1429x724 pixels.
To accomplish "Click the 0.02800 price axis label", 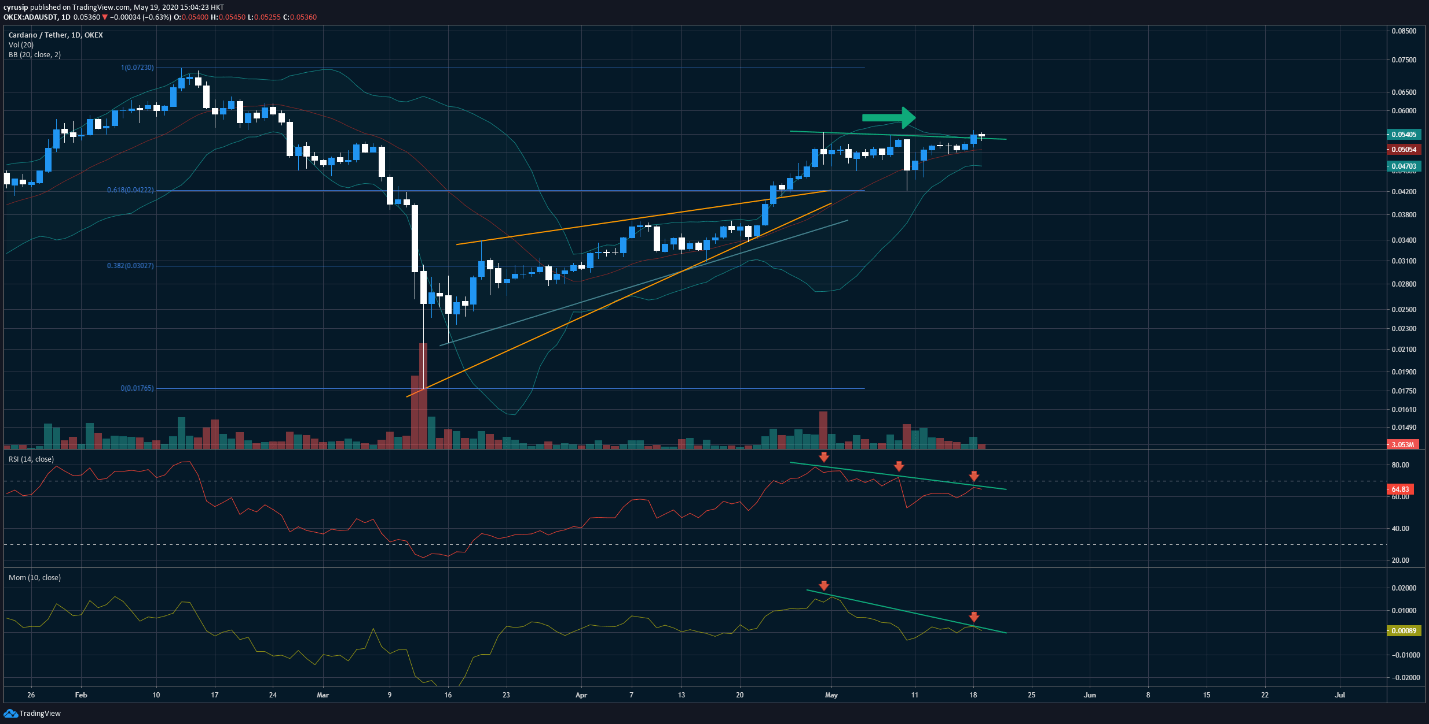I will (x=1404, y=284).
